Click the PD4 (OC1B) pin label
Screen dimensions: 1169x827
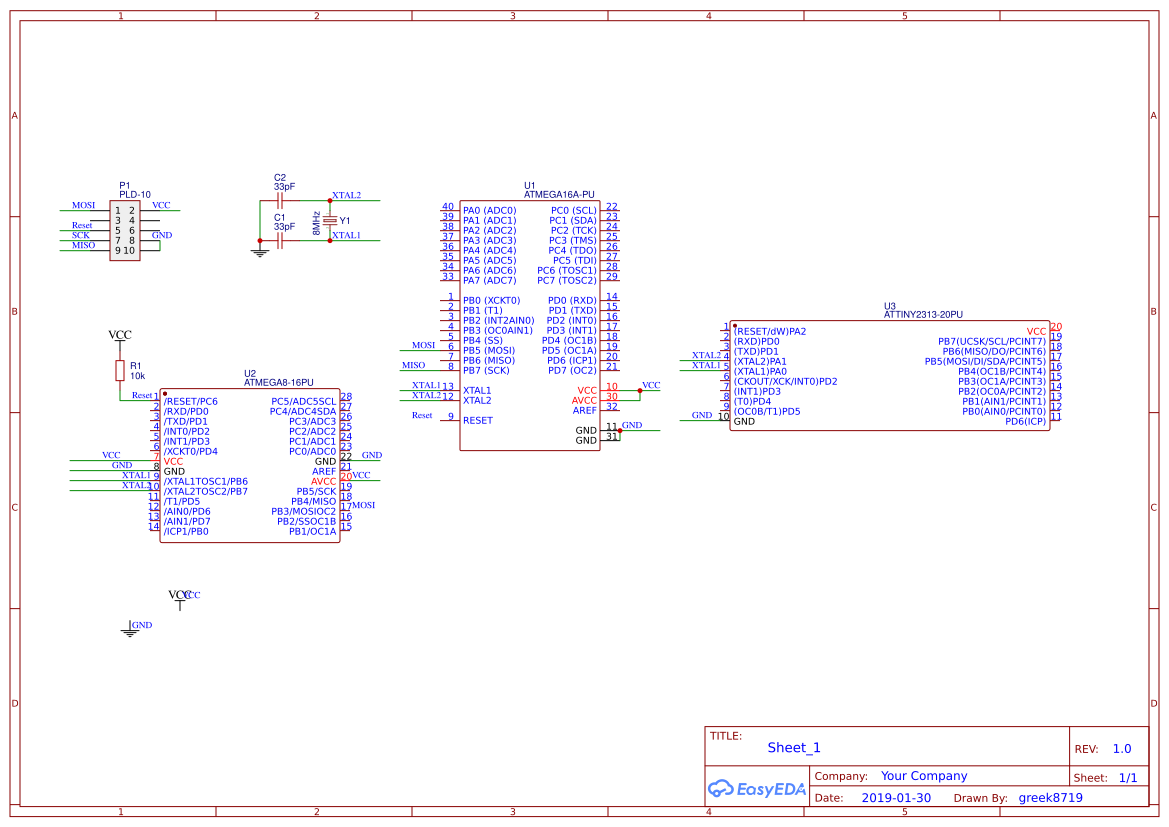click(569, 341)
